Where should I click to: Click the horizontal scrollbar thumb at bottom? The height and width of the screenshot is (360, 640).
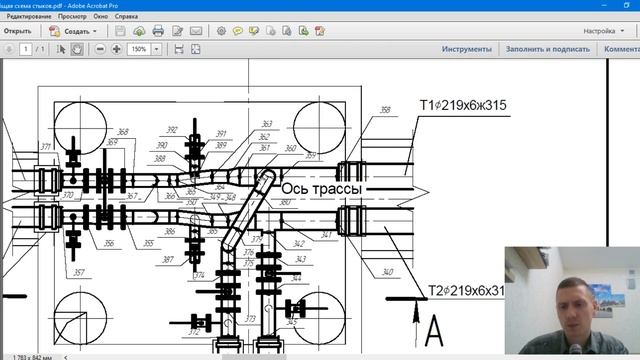[x=254, y=357]
